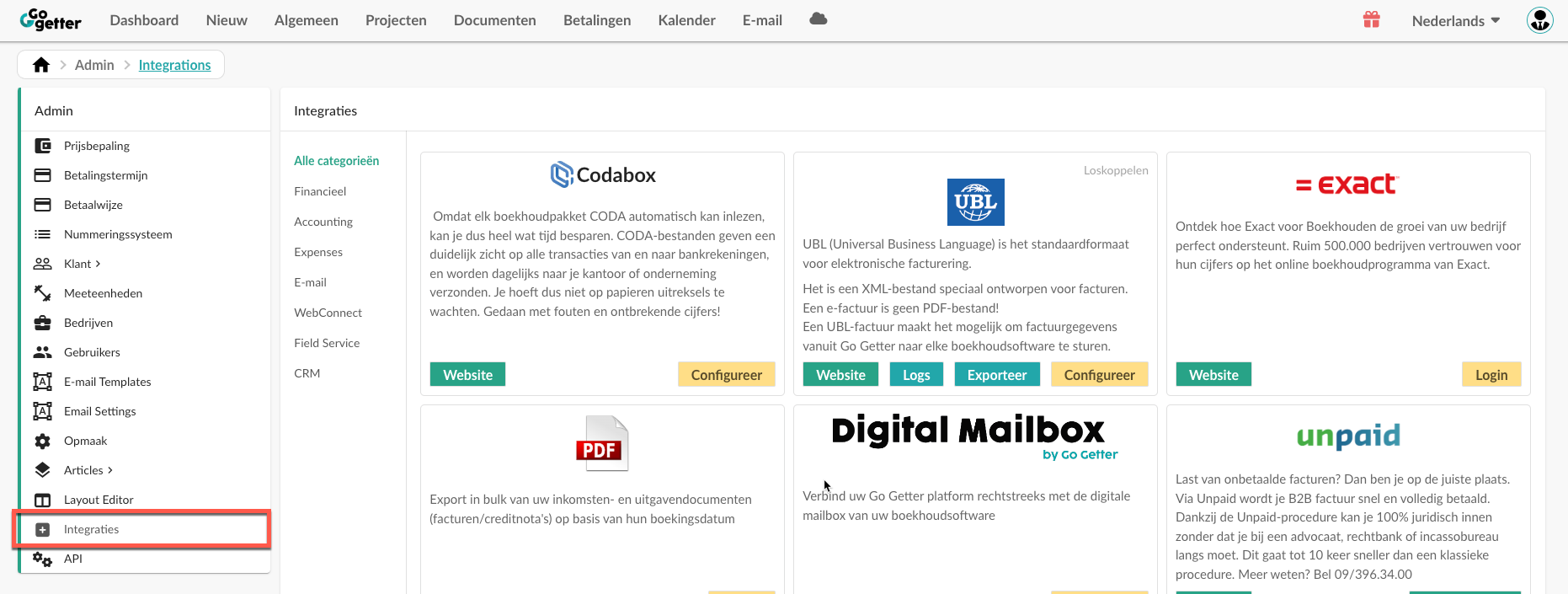Filter integrations by E-mail category
The image size is (1568, 594).
point(310,282)
